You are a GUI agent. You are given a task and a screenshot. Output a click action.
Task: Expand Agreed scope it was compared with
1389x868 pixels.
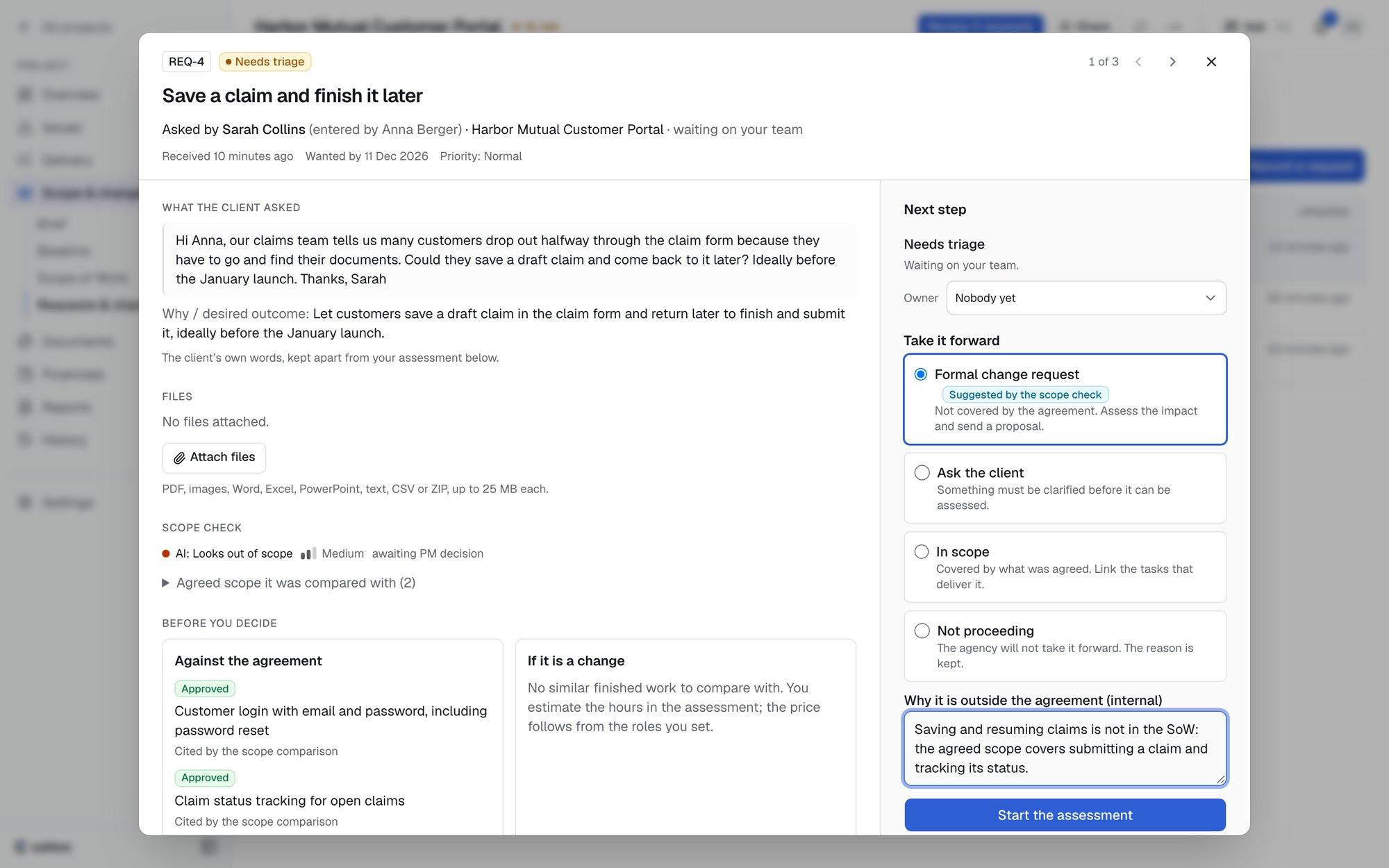point(289,583)
